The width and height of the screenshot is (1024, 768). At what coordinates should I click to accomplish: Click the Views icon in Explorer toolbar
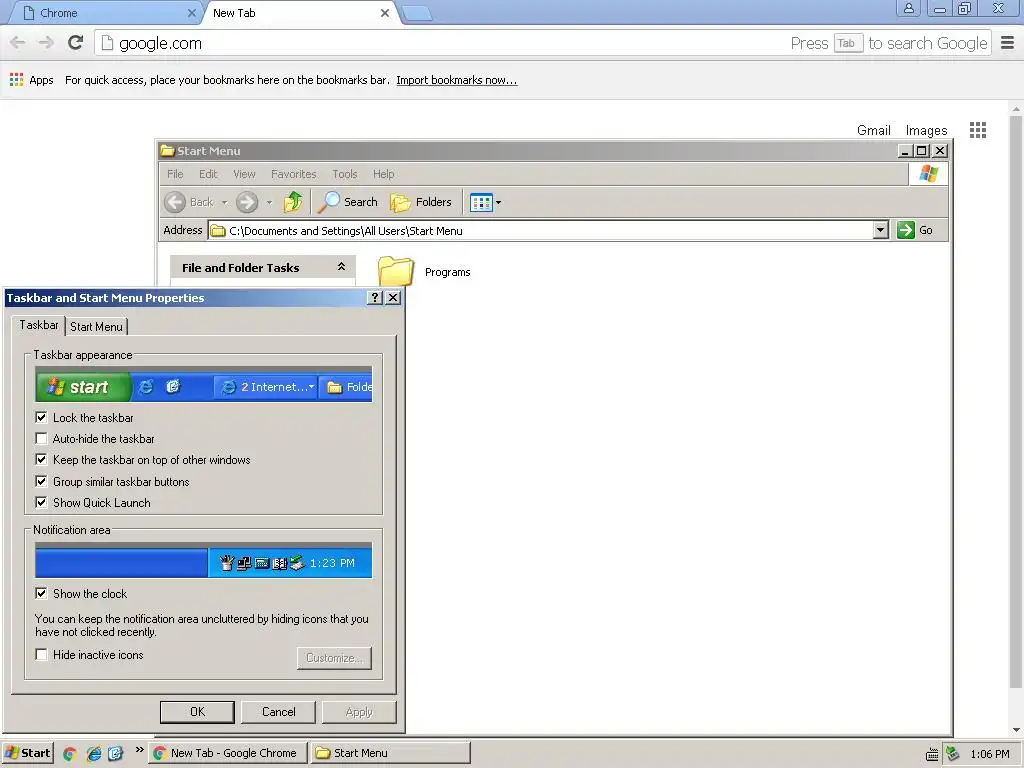[481, 202]
